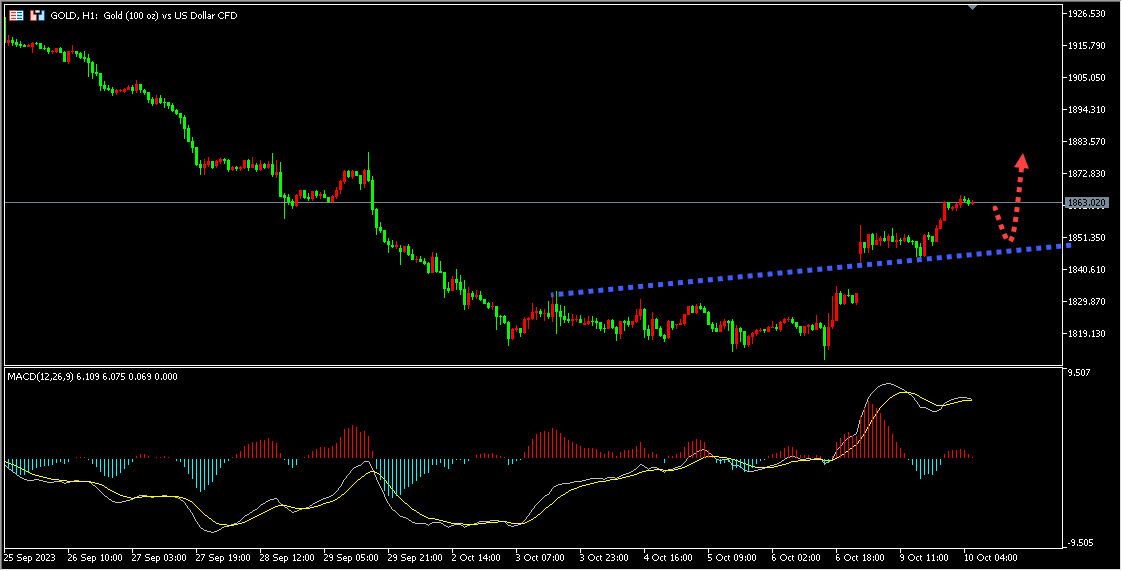Open the Depth of Market table icon
1122x571 pixels.
pos(16,15)
